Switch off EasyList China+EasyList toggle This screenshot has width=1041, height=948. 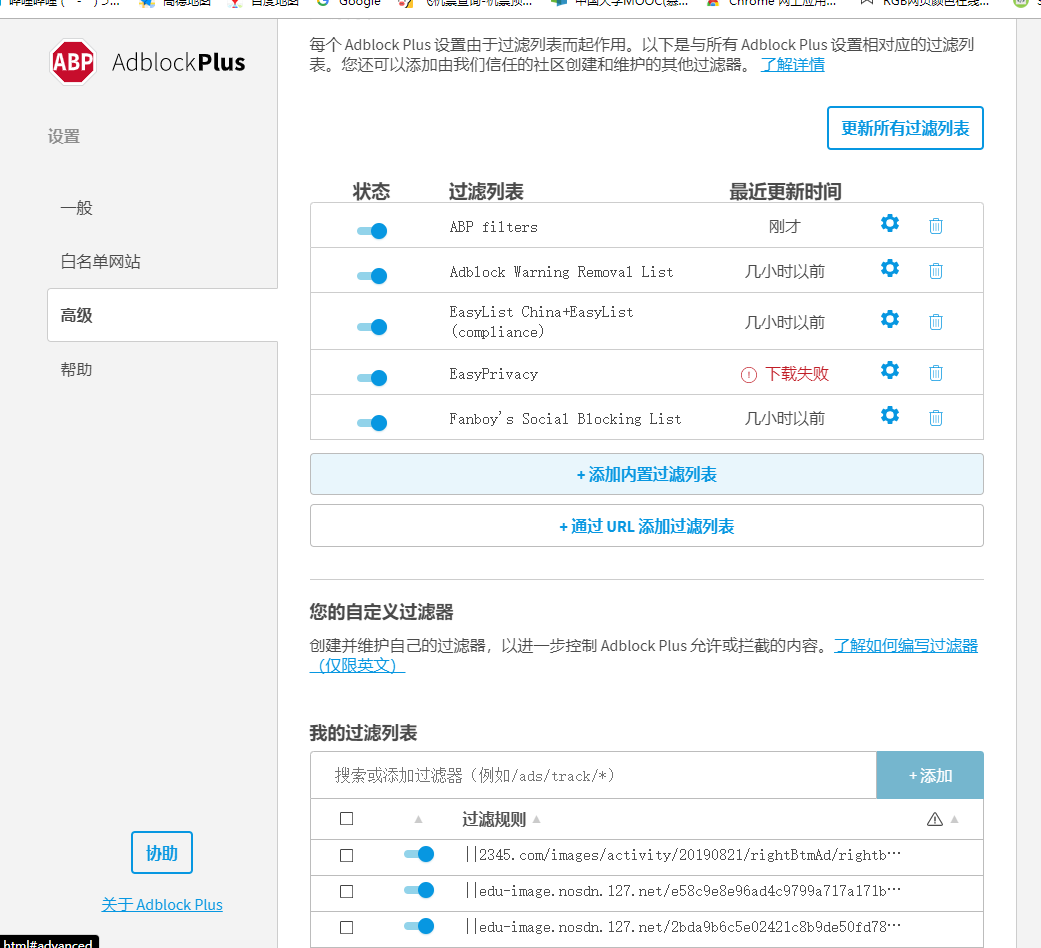(x=372, y=327)
